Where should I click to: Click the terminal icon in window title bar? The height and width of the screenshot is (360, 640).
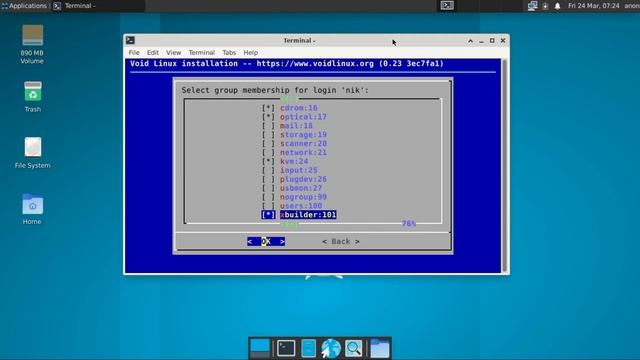130,40
